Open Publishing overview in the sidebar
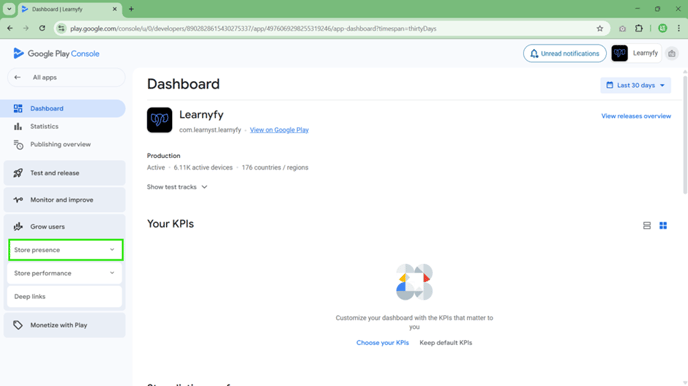688x386 pixels. (61, 144)
